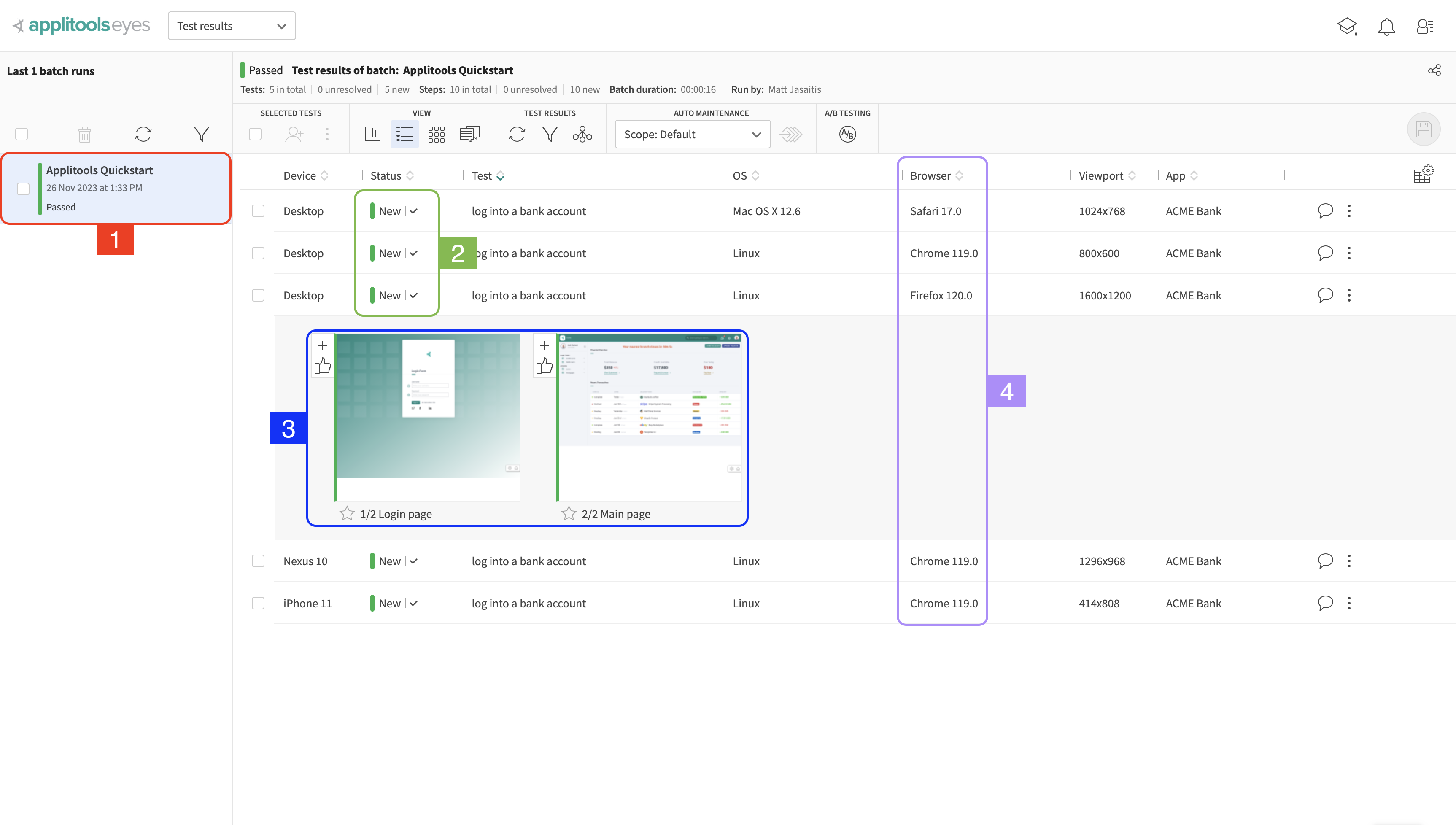
Task: Thumbs up the Login page step
Action: tap(322, 366)
